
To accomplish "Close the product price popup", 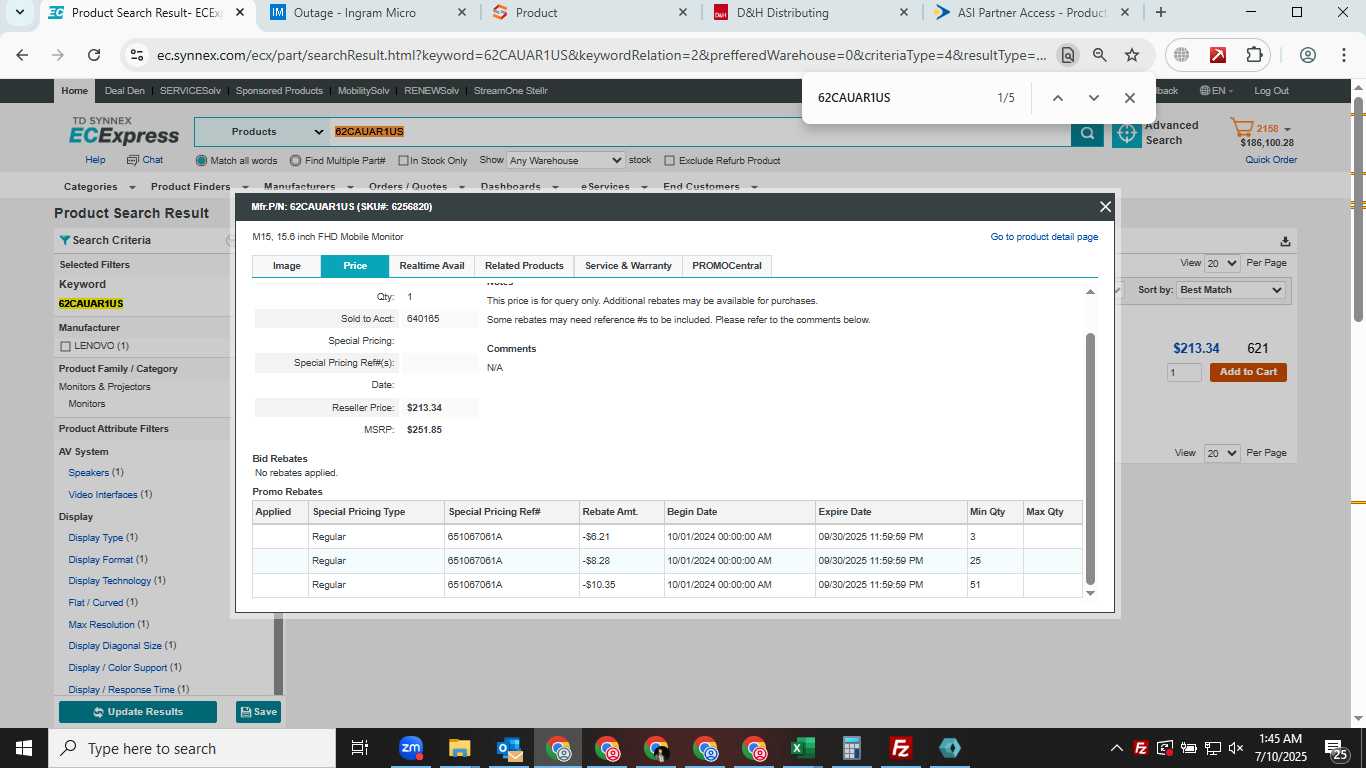I will click(x=1105, y=207).
